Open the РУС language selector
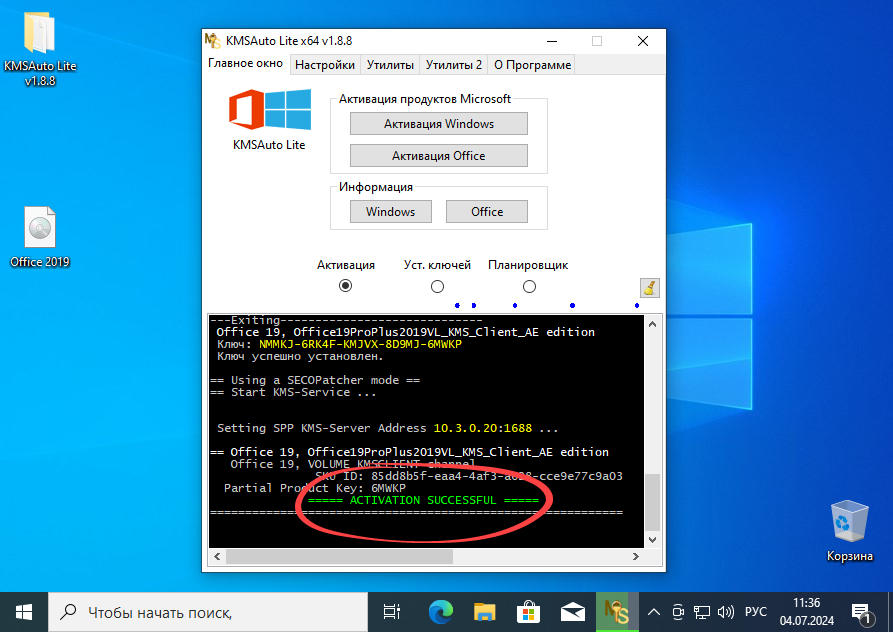Screen dimensions: 893x632 (x=756, y=611)
